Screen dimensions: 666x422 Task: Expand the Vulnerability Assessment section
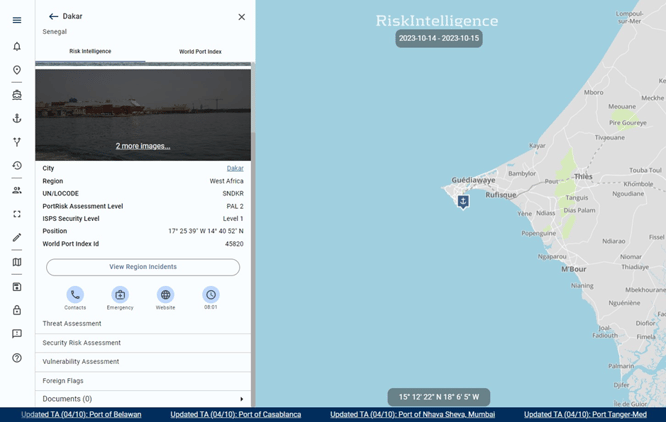tap(143, 362)
